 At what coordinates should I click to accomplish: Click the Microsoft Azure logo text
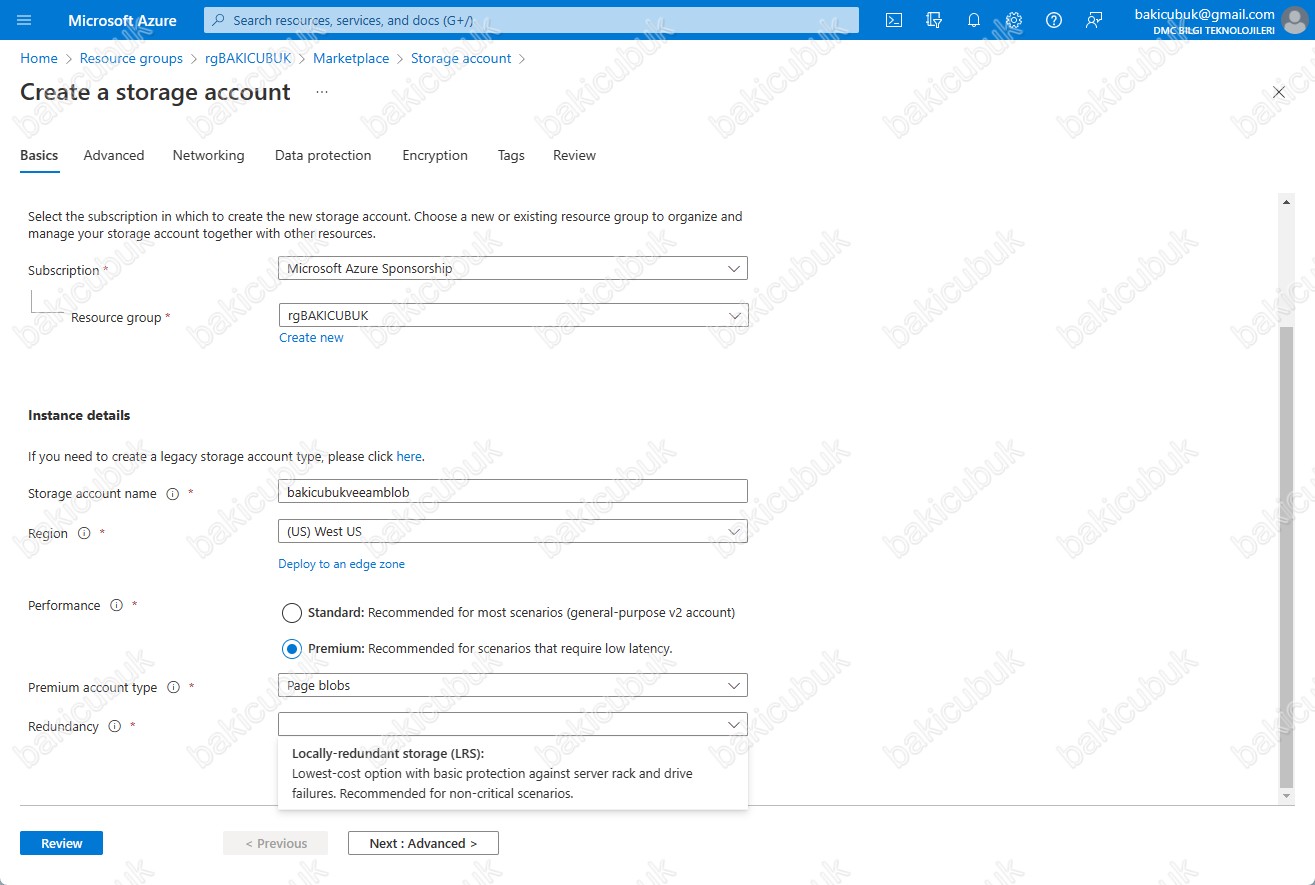click(x=122, y=20)
